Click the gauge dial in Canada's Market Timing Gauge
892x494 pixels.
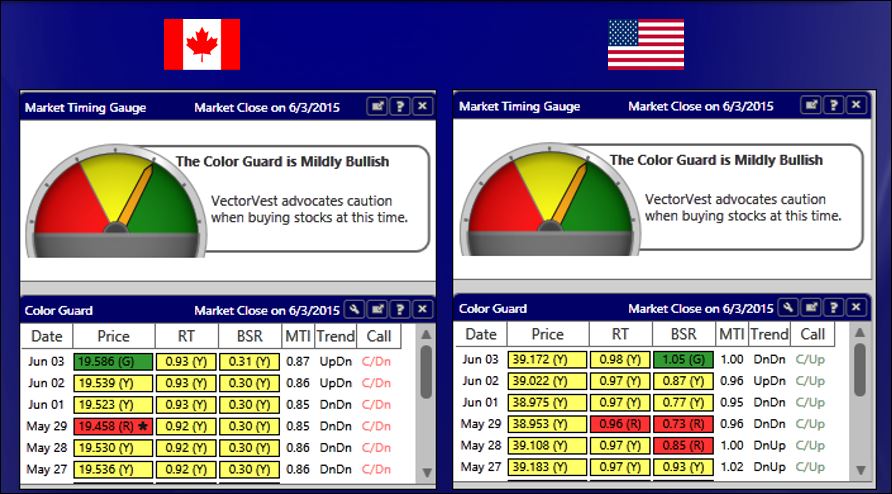click(116, 201)
